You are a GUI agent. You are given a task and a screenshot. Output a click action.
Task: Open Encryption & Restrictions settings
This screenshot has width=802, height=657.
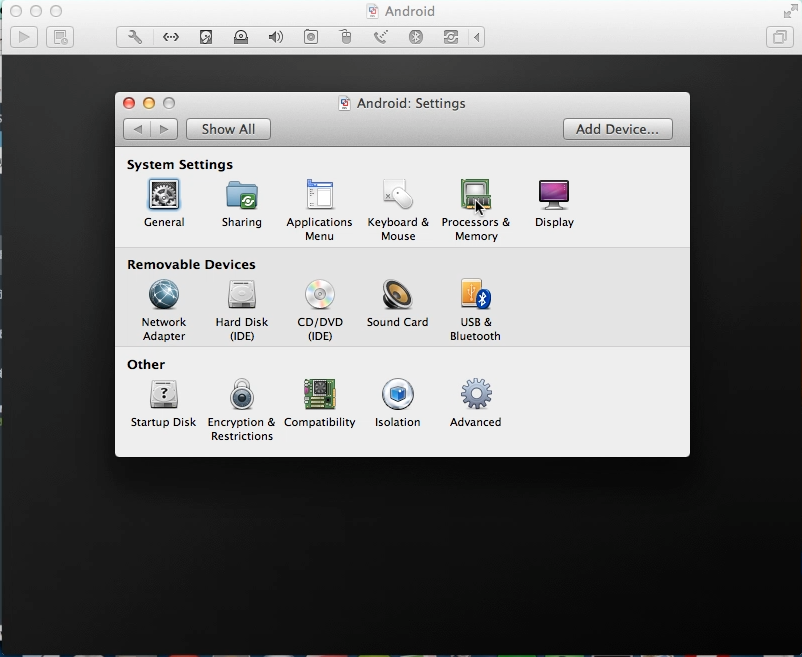click(x=241, y=410)
